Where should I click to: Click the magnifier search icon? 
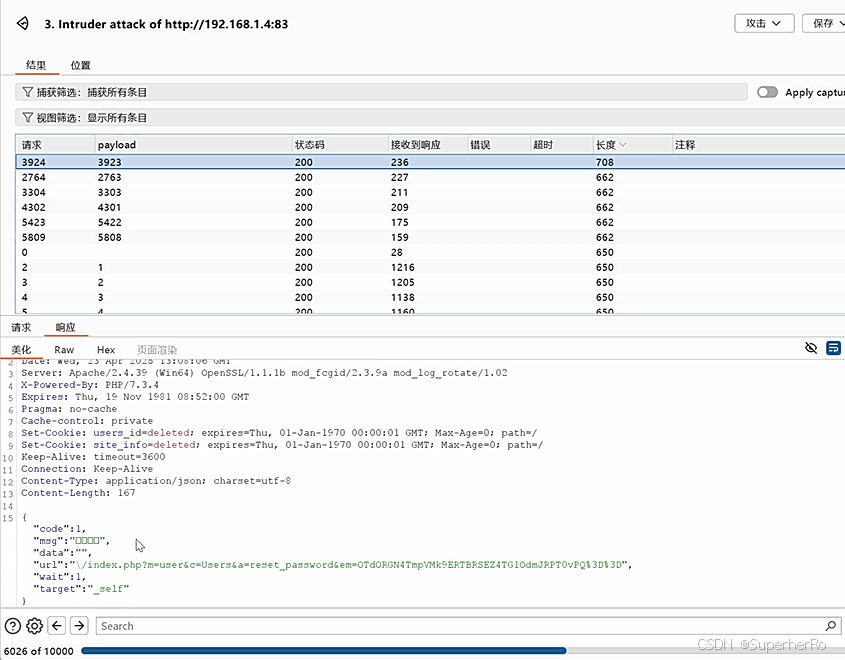point(830,626)
